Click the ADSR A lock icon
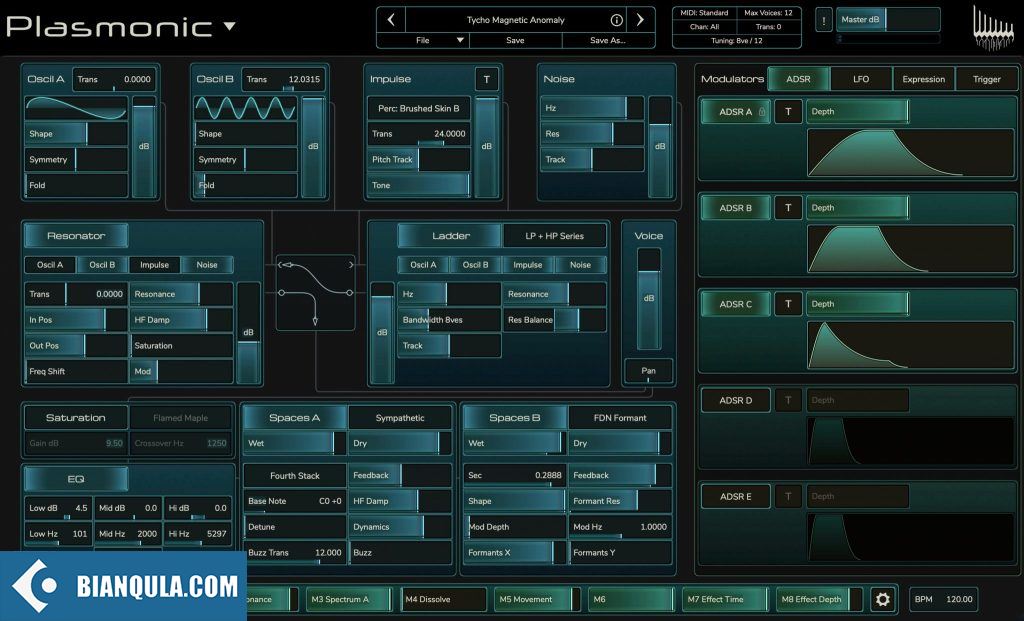 (x=761, y=112)
